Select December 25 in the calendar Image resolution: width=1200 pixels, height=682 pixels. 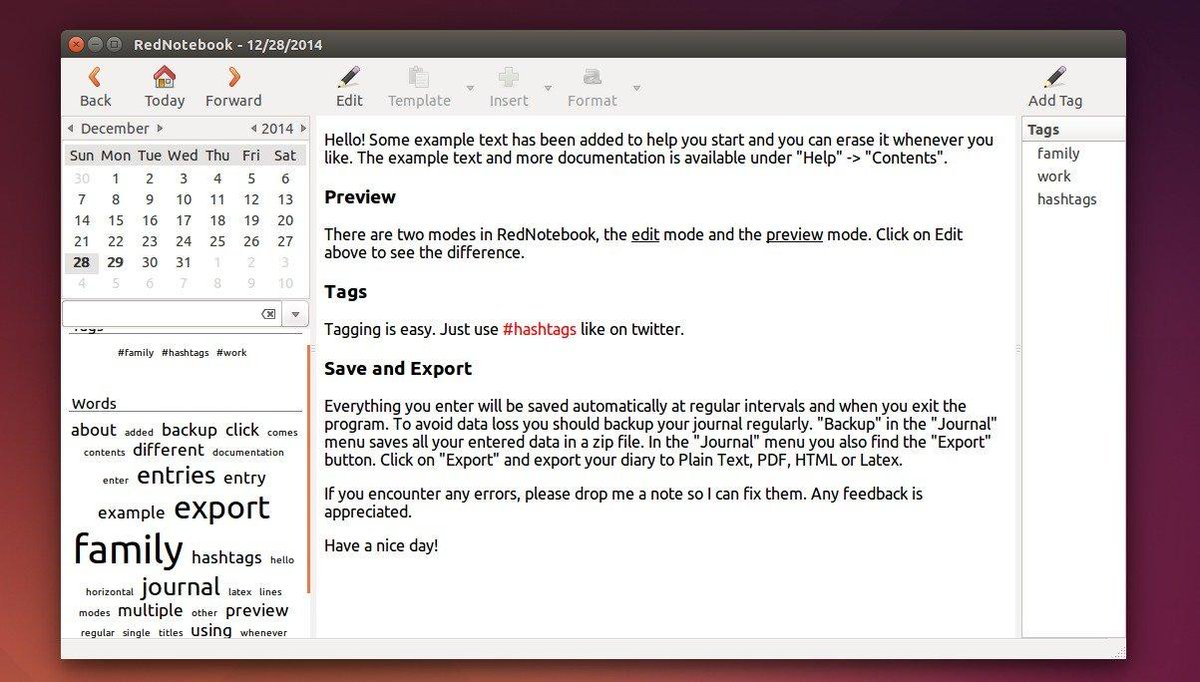(217, 241)
